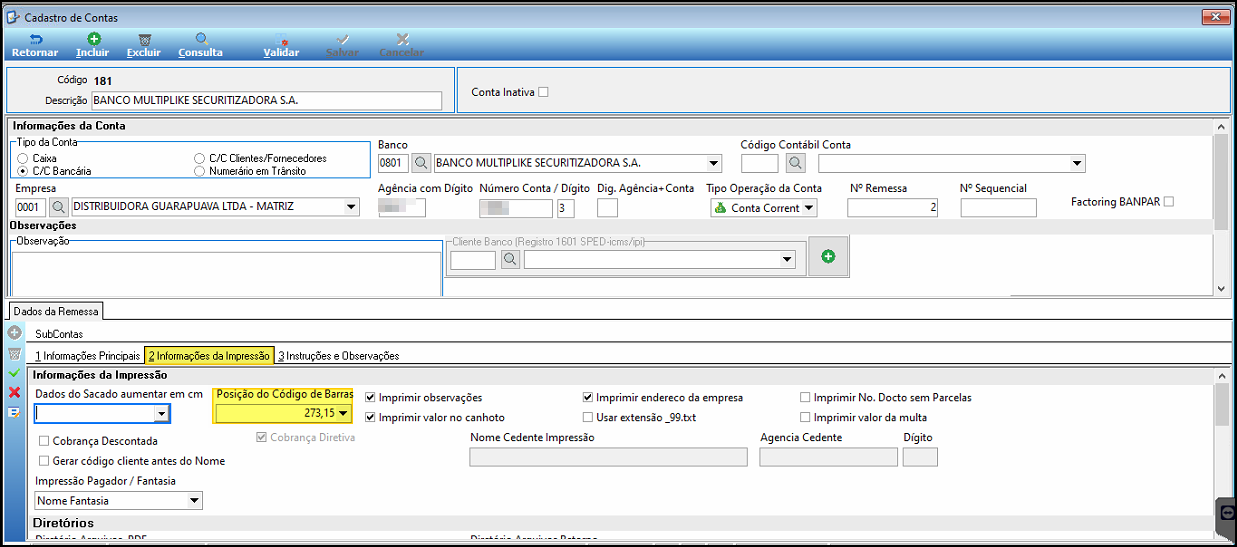Click the gray plus icon in SubContas sidebar
Screen dimensions: 1237x547
pos(14,333)
